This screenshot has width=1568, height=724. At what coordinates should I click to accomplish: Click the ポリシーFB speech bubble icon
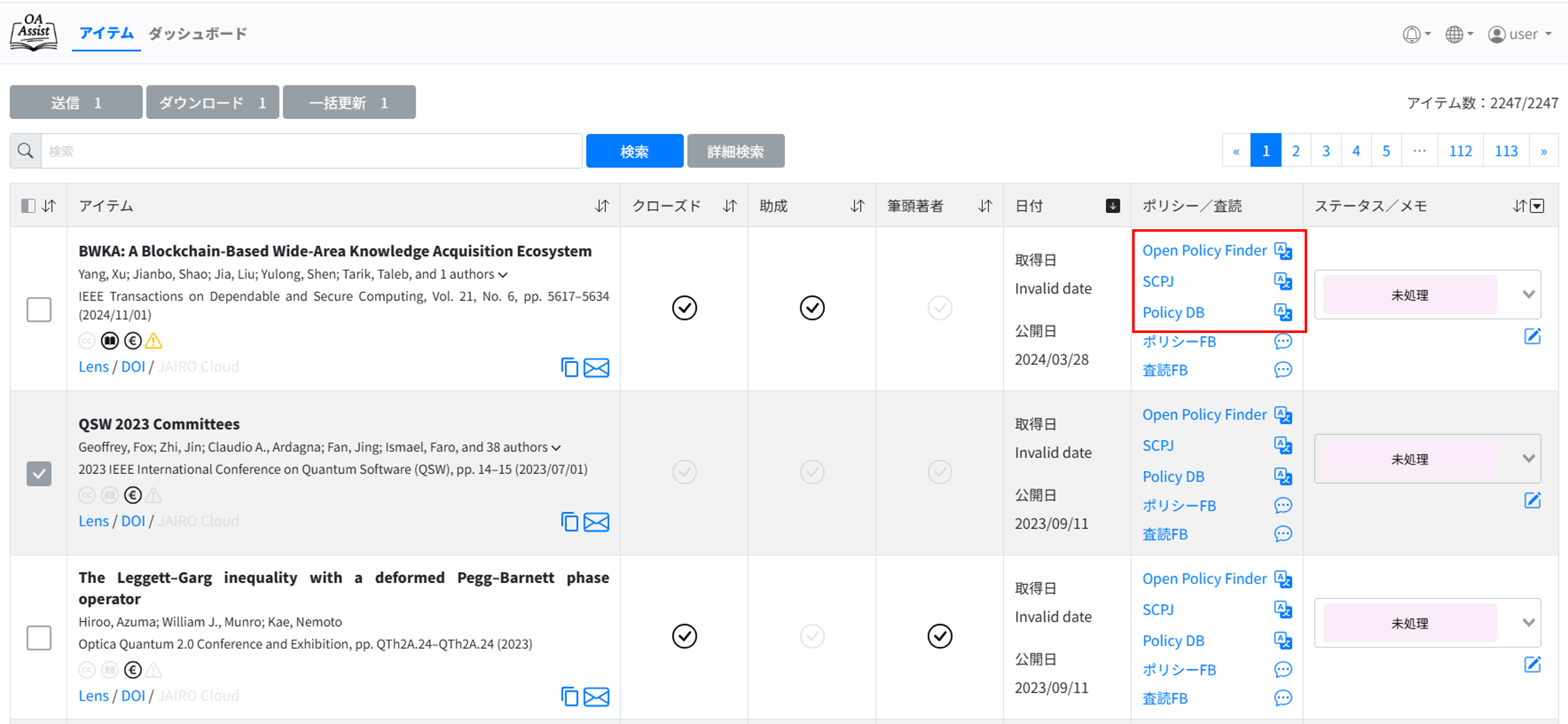pos(1283,341)
